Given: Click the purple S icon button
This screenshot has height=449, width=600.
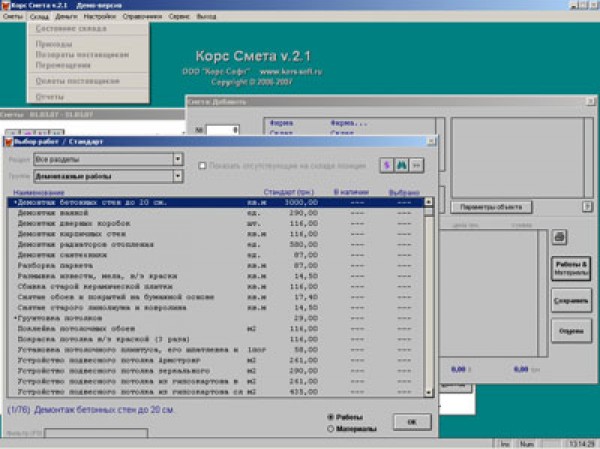Looking at the screenshot, I should tap(385, 164).
